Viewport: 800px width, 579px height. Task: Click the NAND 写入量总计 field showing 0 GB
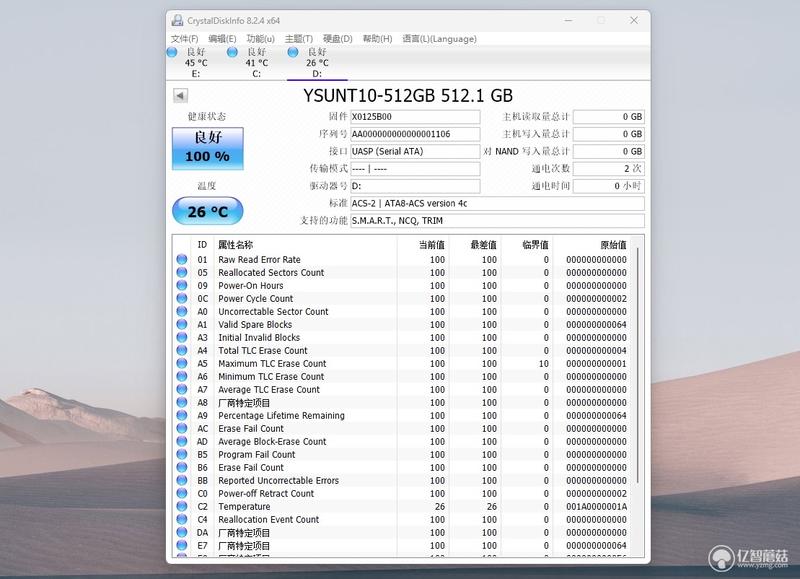(609, 152)
